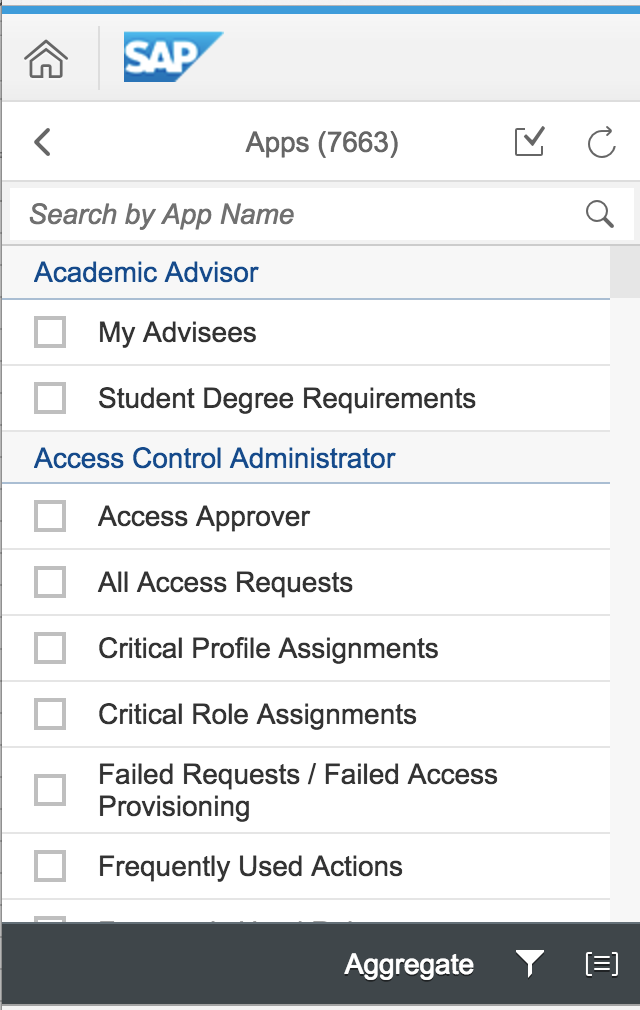Tick the Student Degree Requirements checkbox

coord(50,398)
